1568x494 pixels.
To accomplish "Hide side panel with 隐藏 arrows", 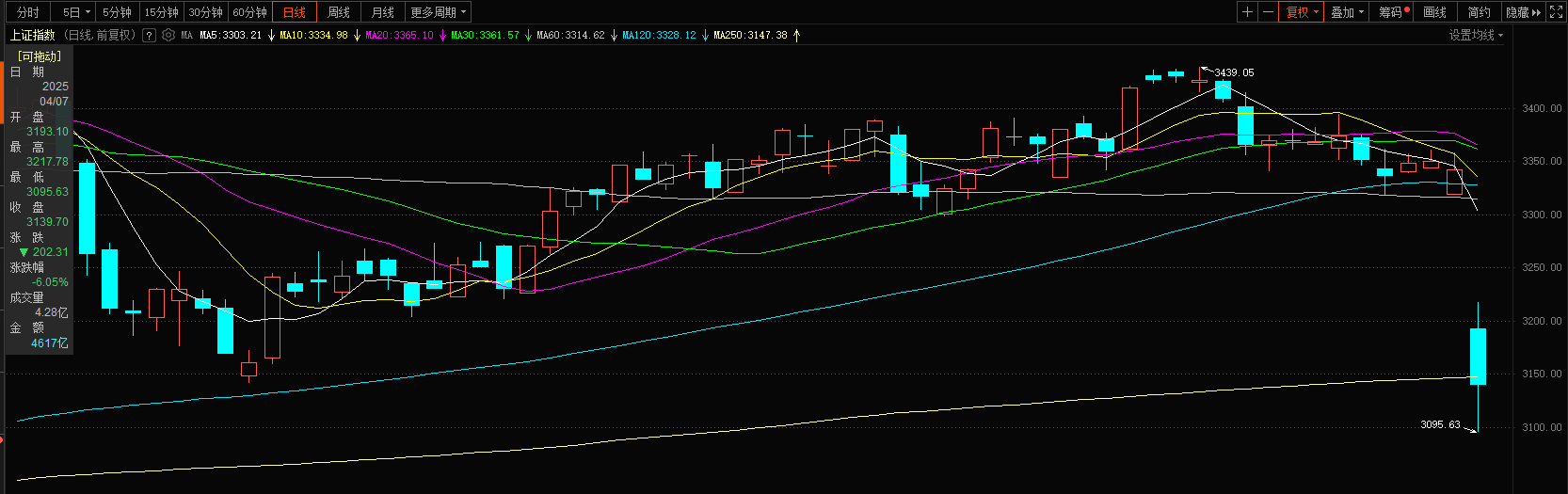I will 1523,12.
